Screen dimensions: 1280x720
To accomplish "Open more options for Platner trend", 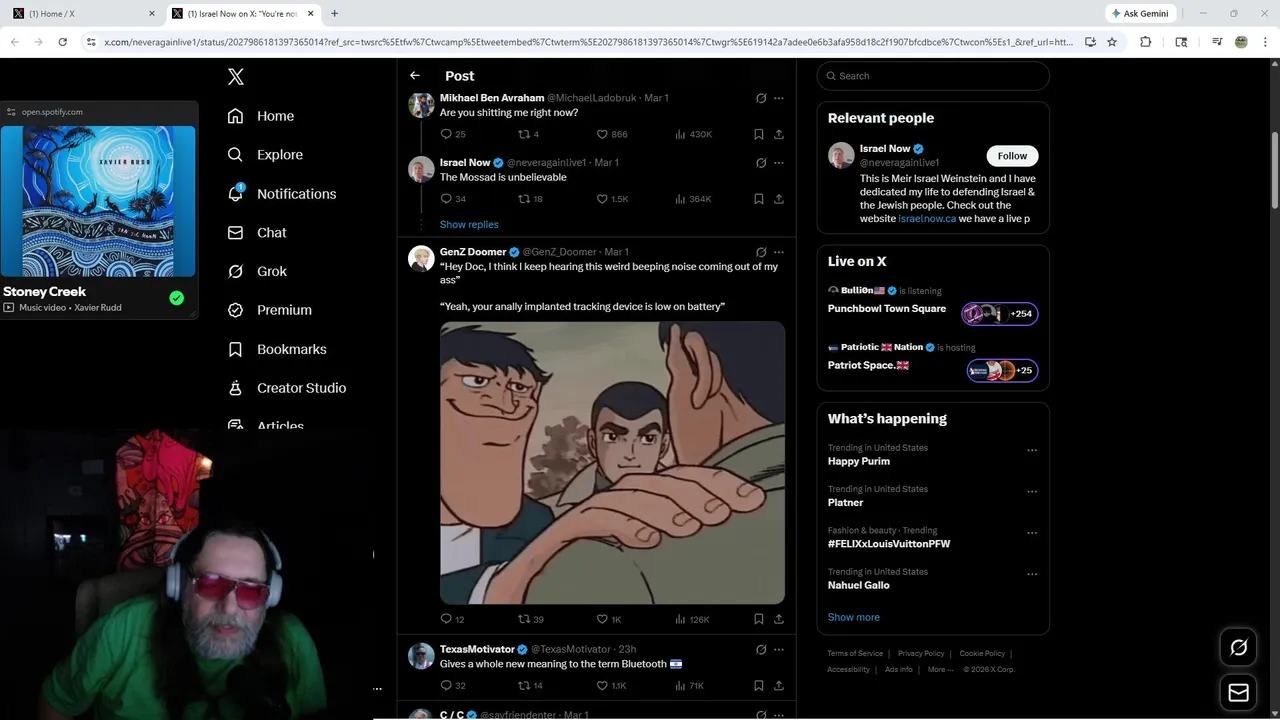I will point(1032,491).
